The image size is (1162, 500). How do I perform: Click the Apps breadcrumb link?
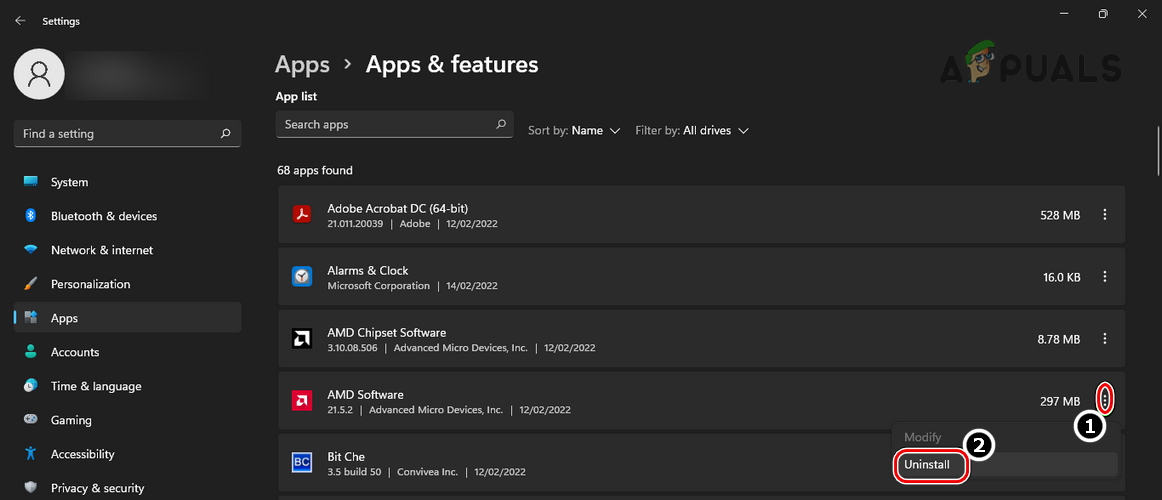click(x=302, y=65)
